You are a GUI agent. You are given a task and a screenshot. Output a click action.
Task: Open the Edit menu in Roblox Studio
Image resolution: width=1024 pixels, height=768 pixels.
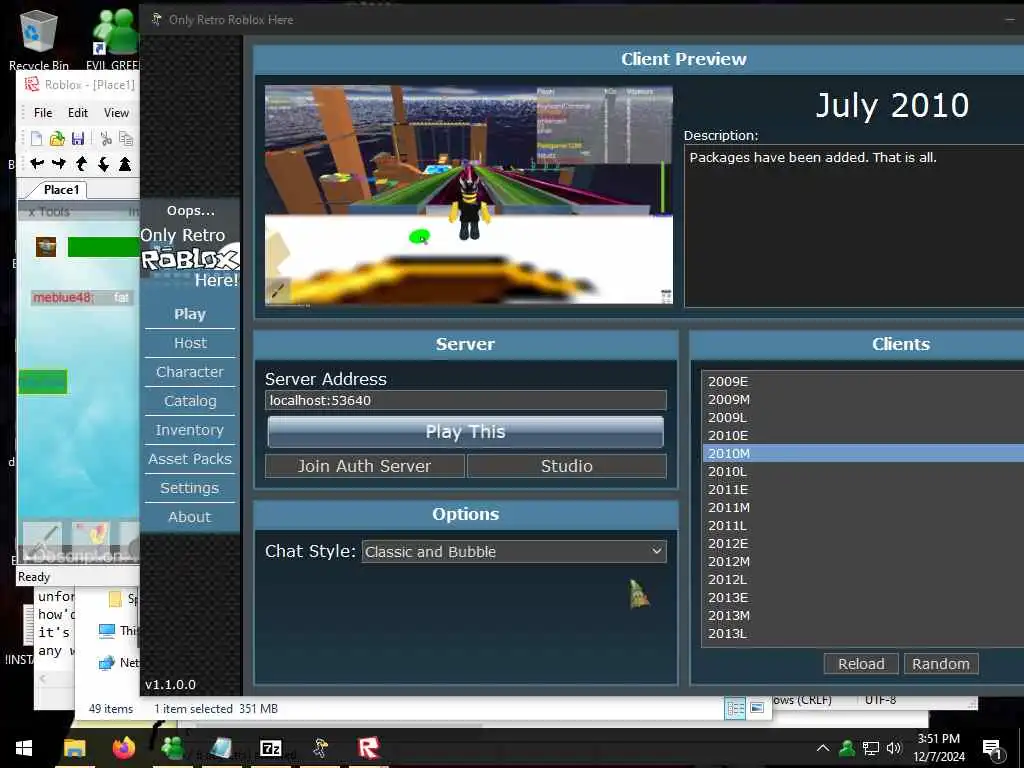click(78, 112)
